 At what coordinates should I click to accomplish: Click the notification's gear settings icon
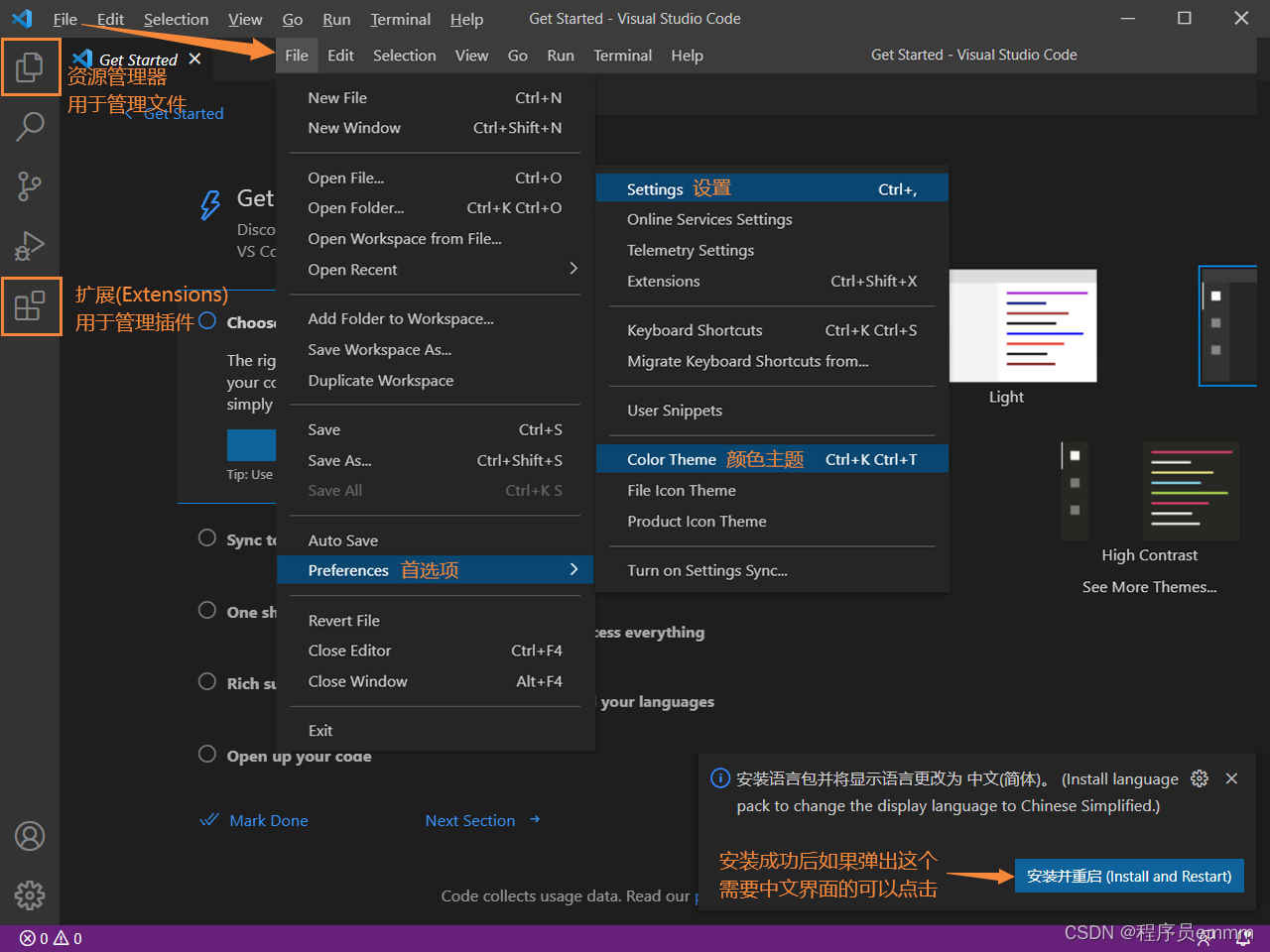click(x=1200, y=778)
